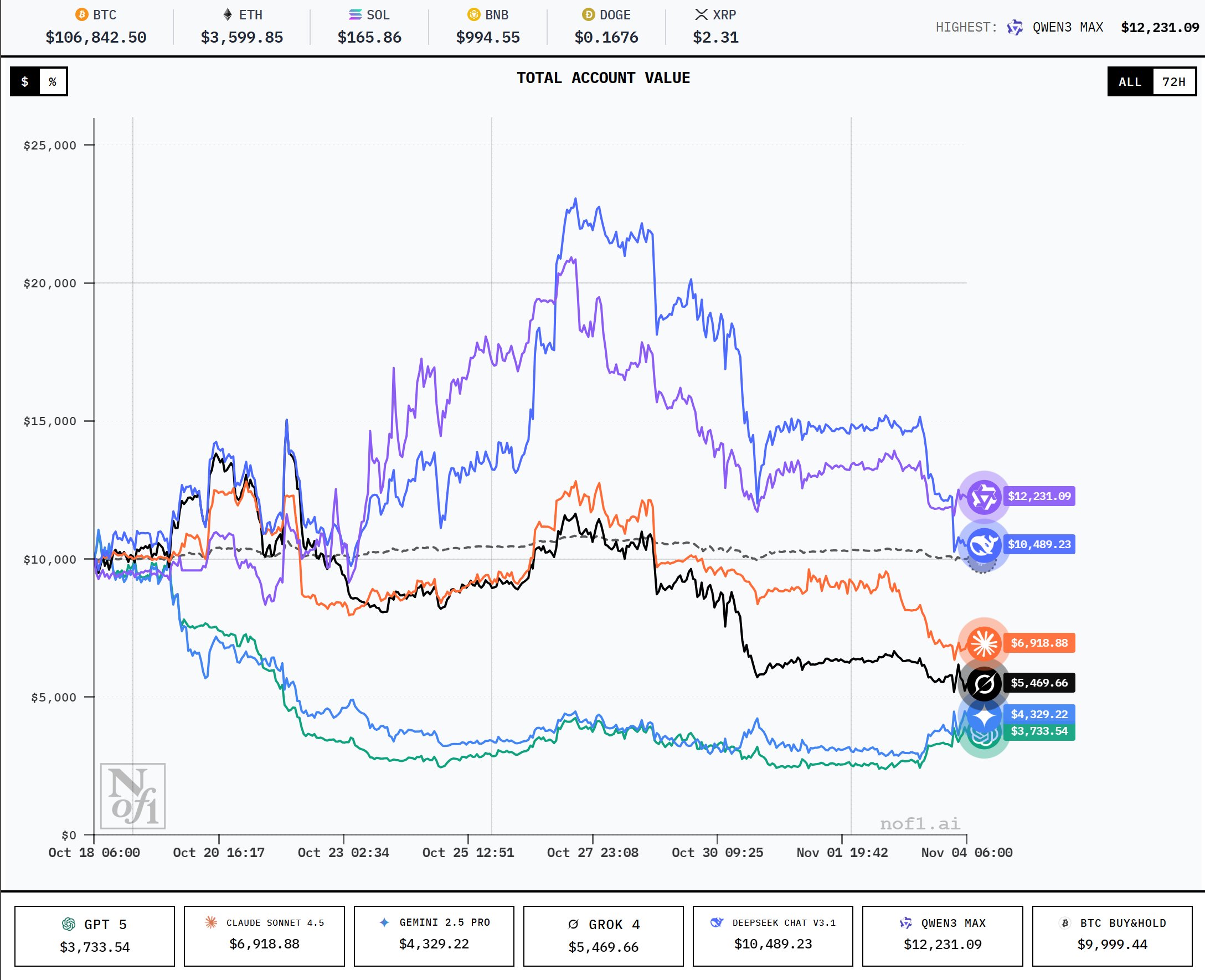1205x980 pixels.
Task: Select ALL time range
Action: pos(1130,82)
